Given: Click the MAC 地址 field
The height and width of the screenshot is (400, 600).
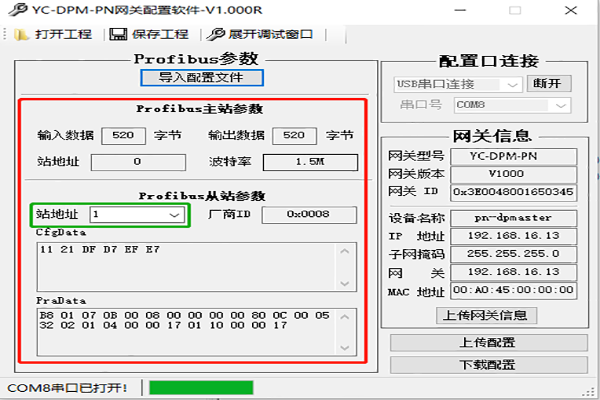Looking at the screenshot, I should point(514,291).
